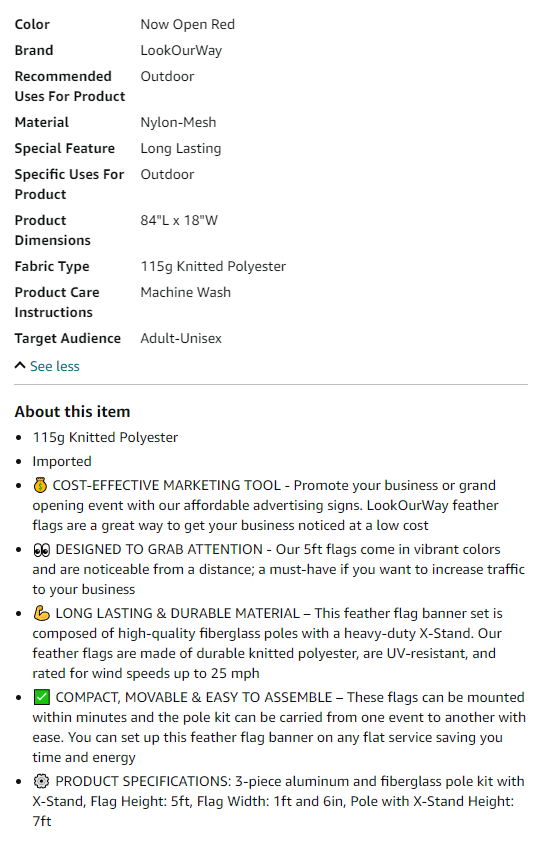Collapse details with See less link

tap(54, 366)
